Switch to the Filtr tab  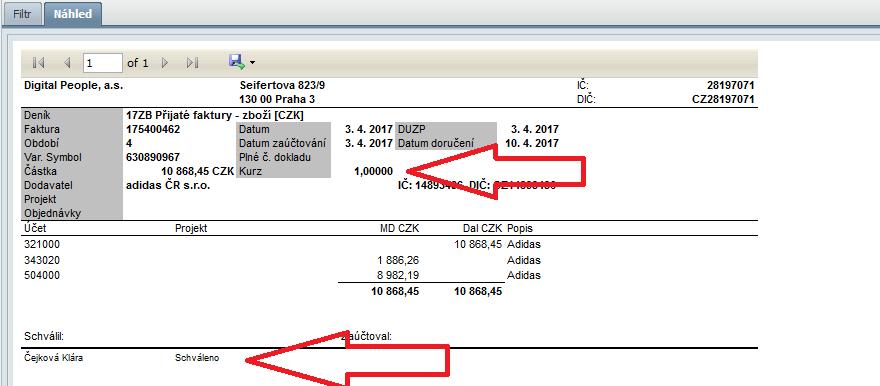coord(22,14)
